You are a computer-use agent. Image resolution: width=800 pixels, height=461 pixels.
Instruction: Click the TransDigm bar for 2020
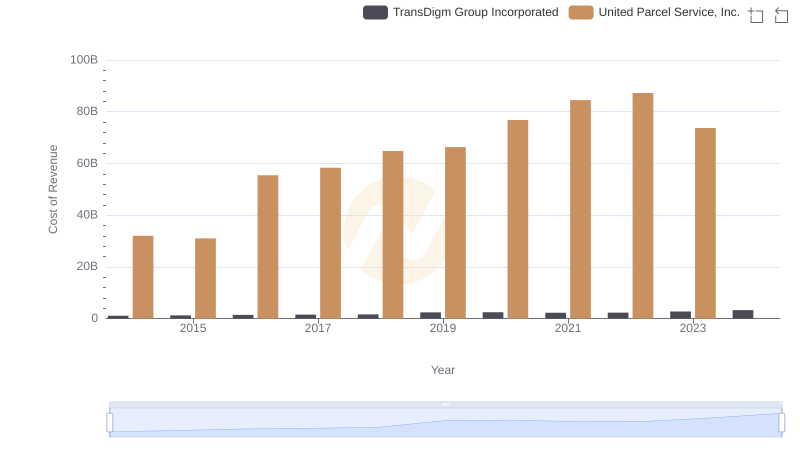point(493,315)
